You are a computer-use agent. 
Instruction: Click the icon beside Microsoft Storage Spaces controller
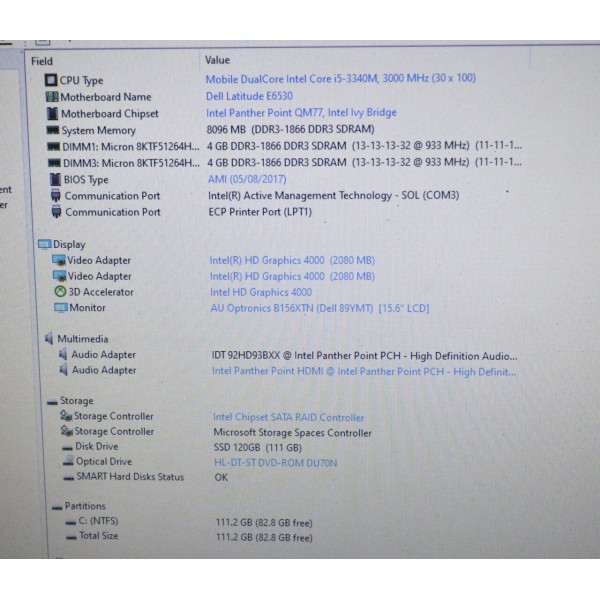point(67,431)
